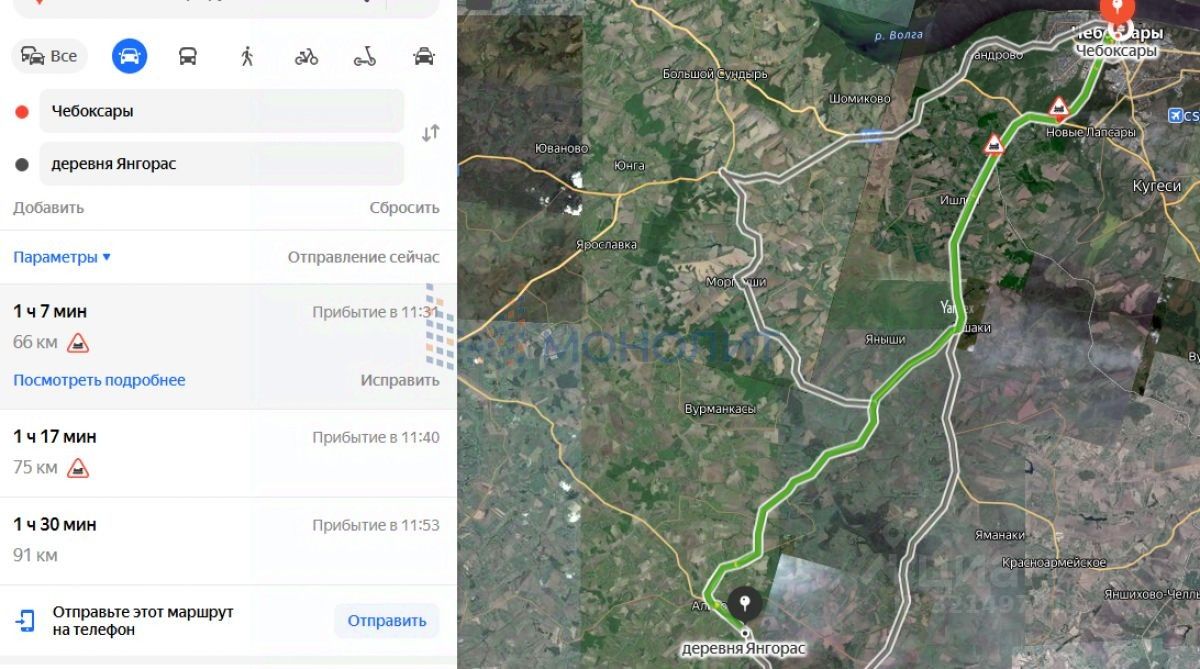
Task: Select the Все transport modes tab
Action: point(50,56)
